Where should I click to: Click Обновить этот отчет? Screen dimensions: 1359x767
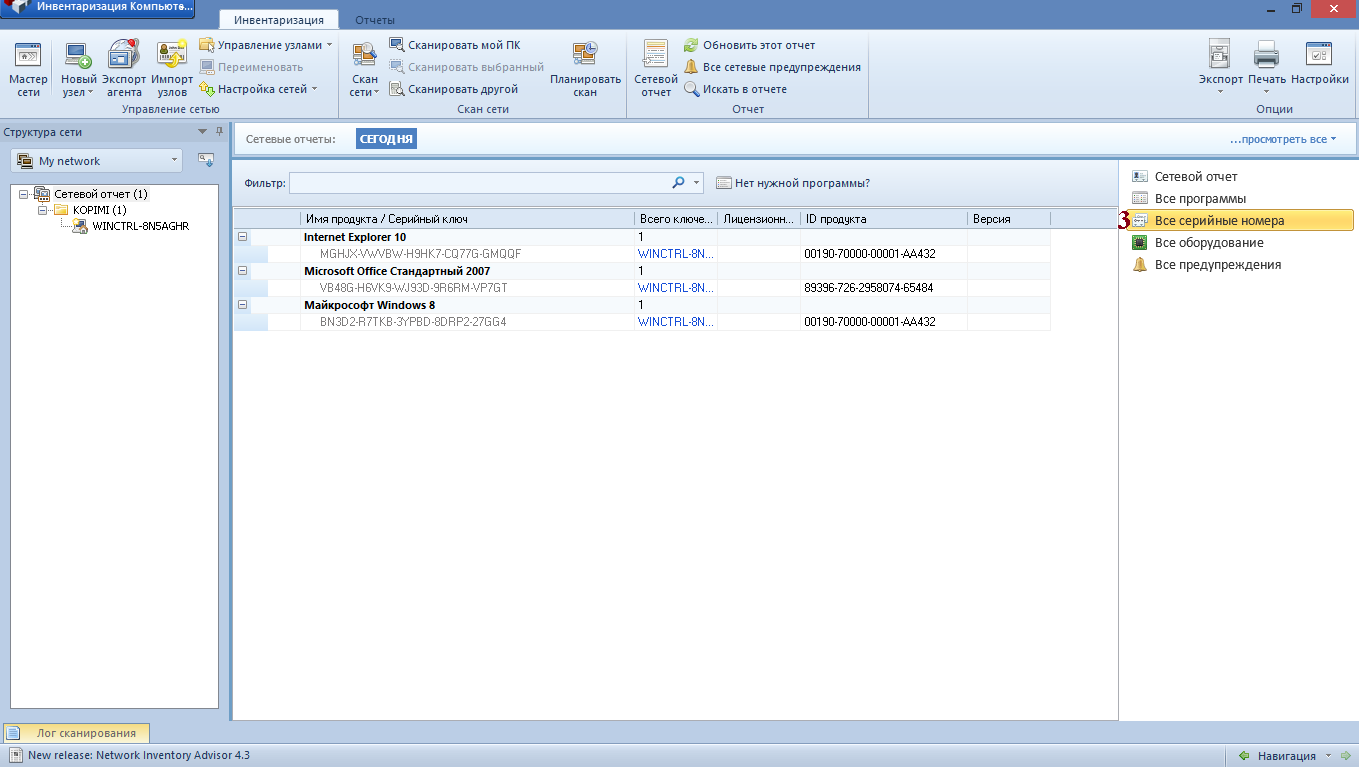point(750,45)
